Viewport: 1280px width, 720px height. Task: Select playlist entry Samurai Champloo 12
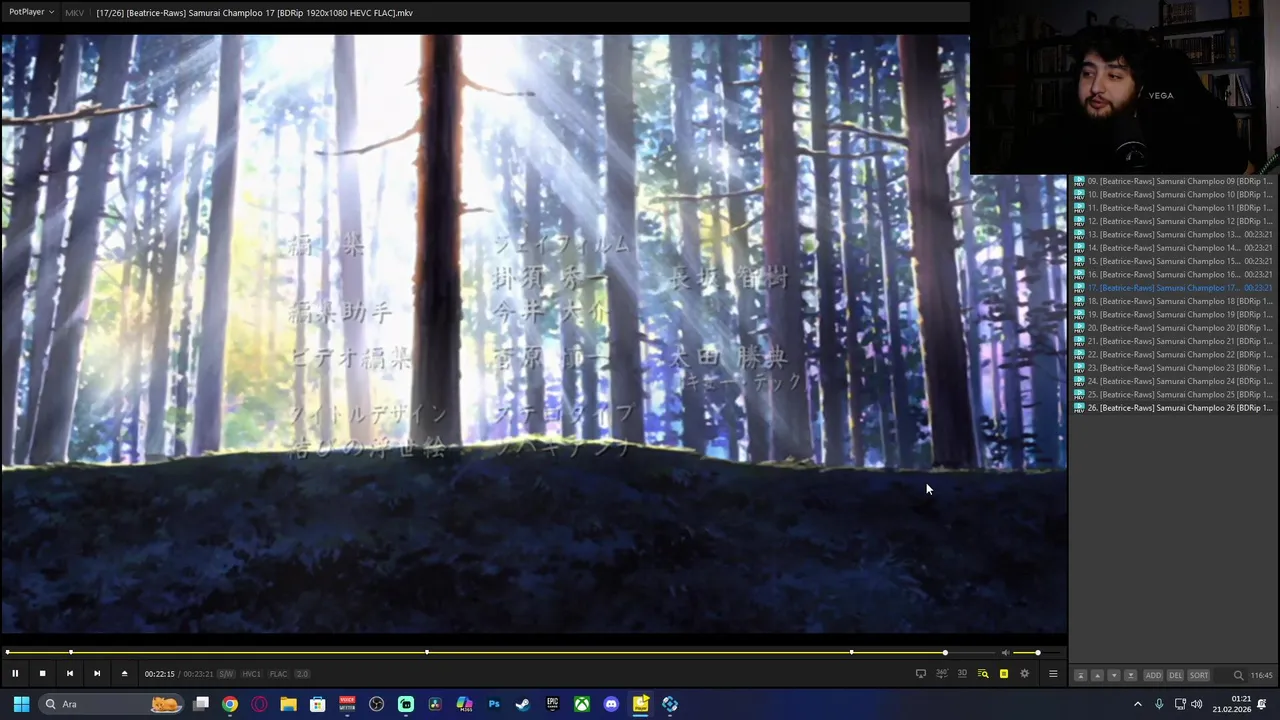(1173, 221)
